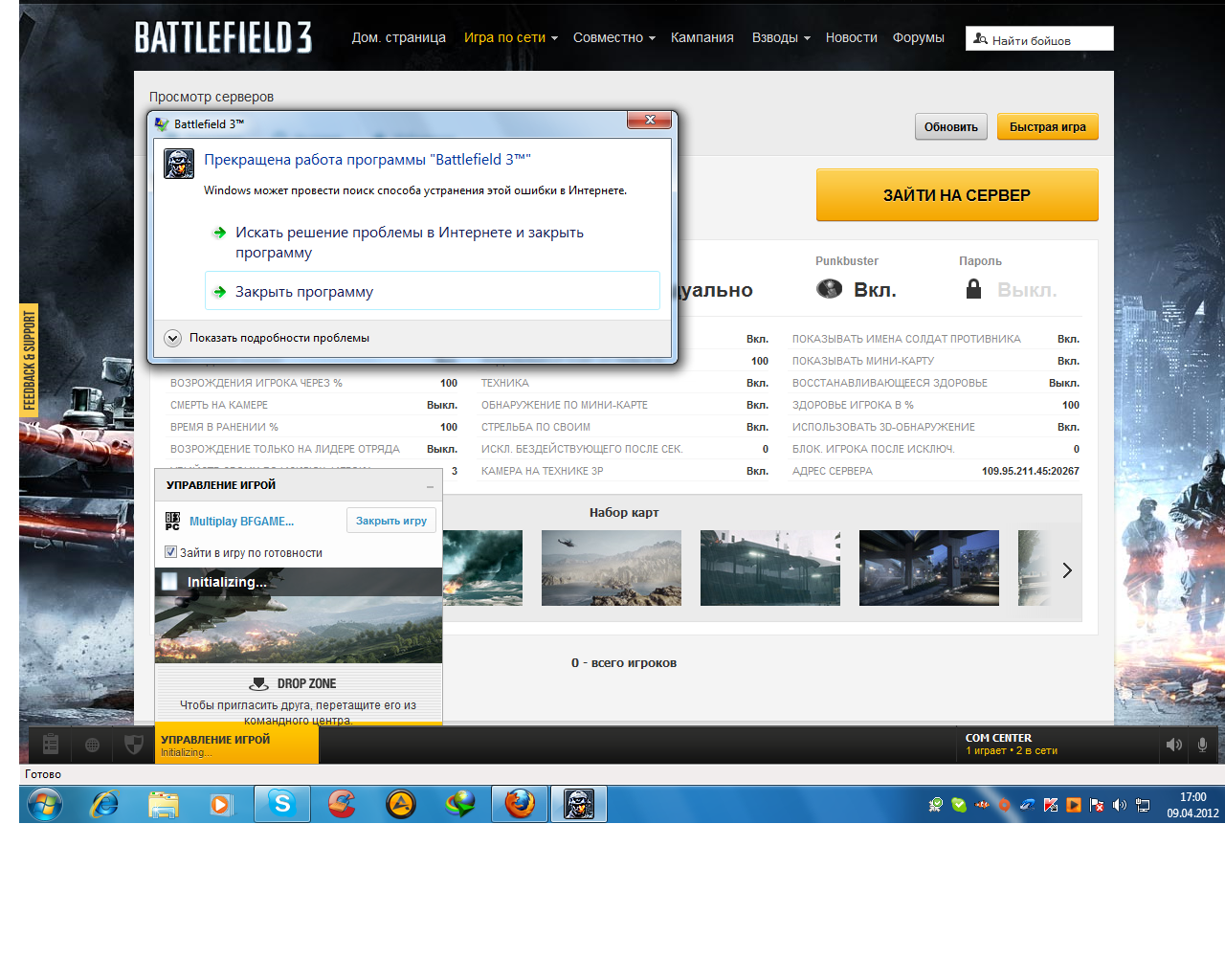Click server address 109.95.211.45:20267
The height and width of the screenshot is (980, 1225).
pos(1030,471)
